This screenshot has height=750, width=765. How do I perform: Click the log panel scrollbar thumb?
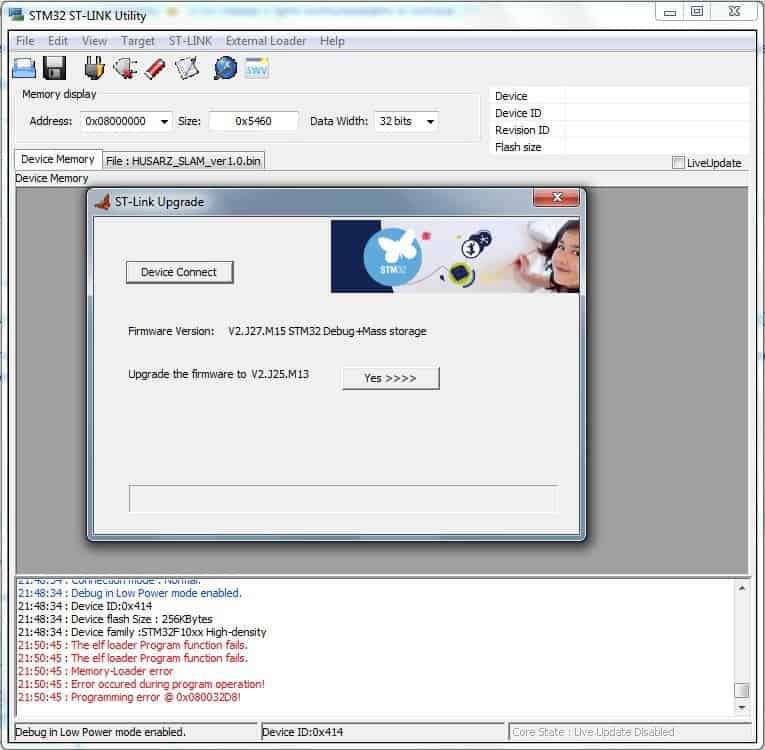742,690
